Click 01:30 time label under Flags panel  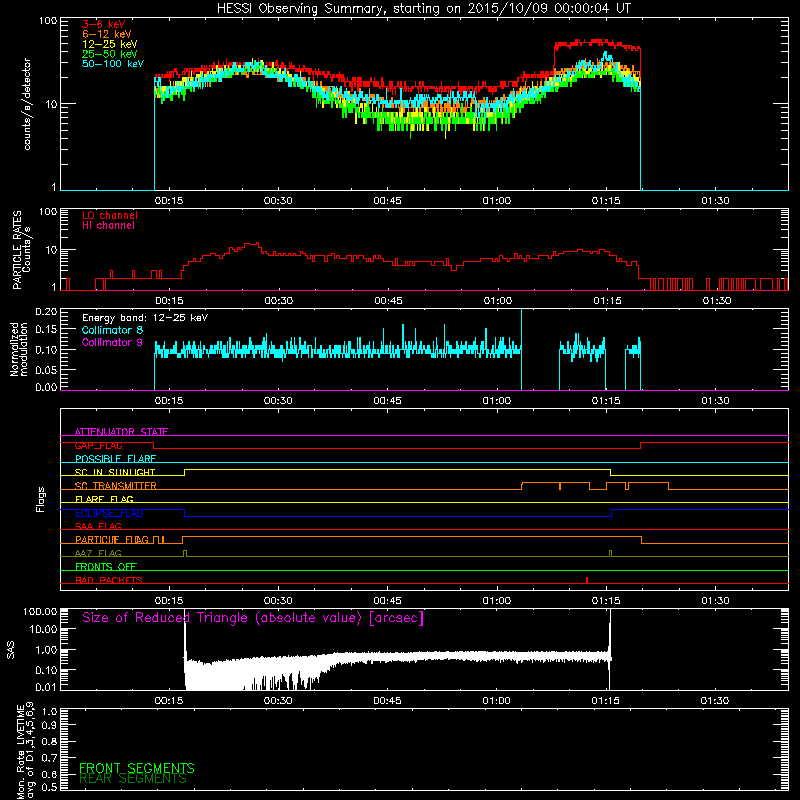pyautogui.click(x=715, y=601)
